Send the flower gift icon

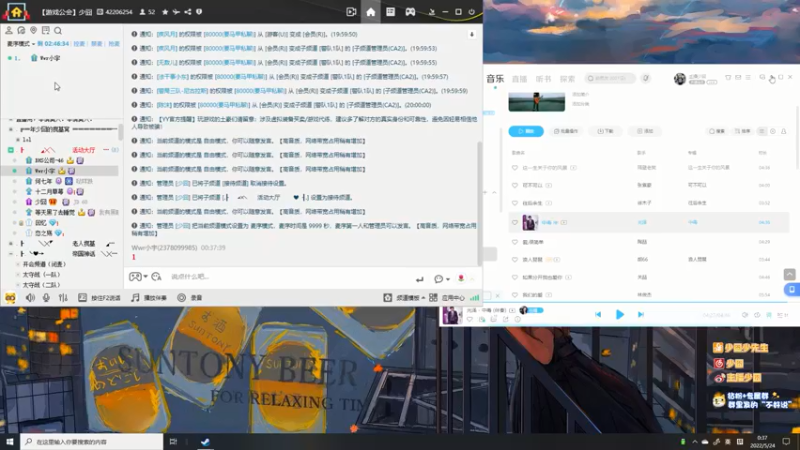pos(461,278)
